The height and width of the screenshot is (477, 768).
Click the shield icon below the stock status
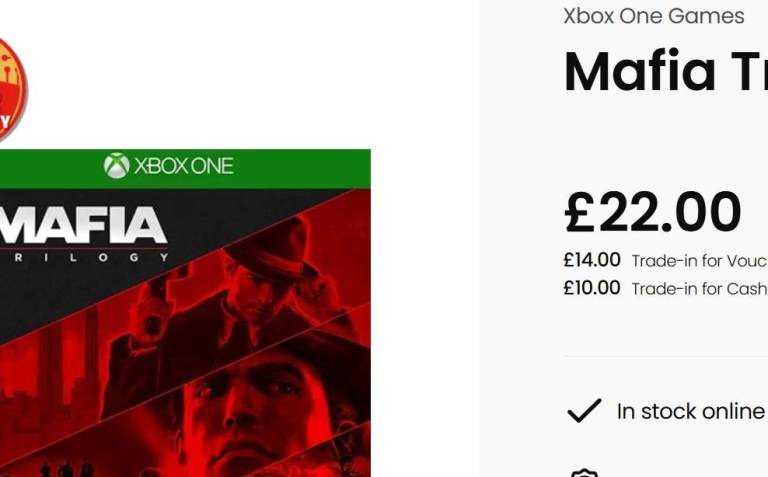tap(584, 473)
